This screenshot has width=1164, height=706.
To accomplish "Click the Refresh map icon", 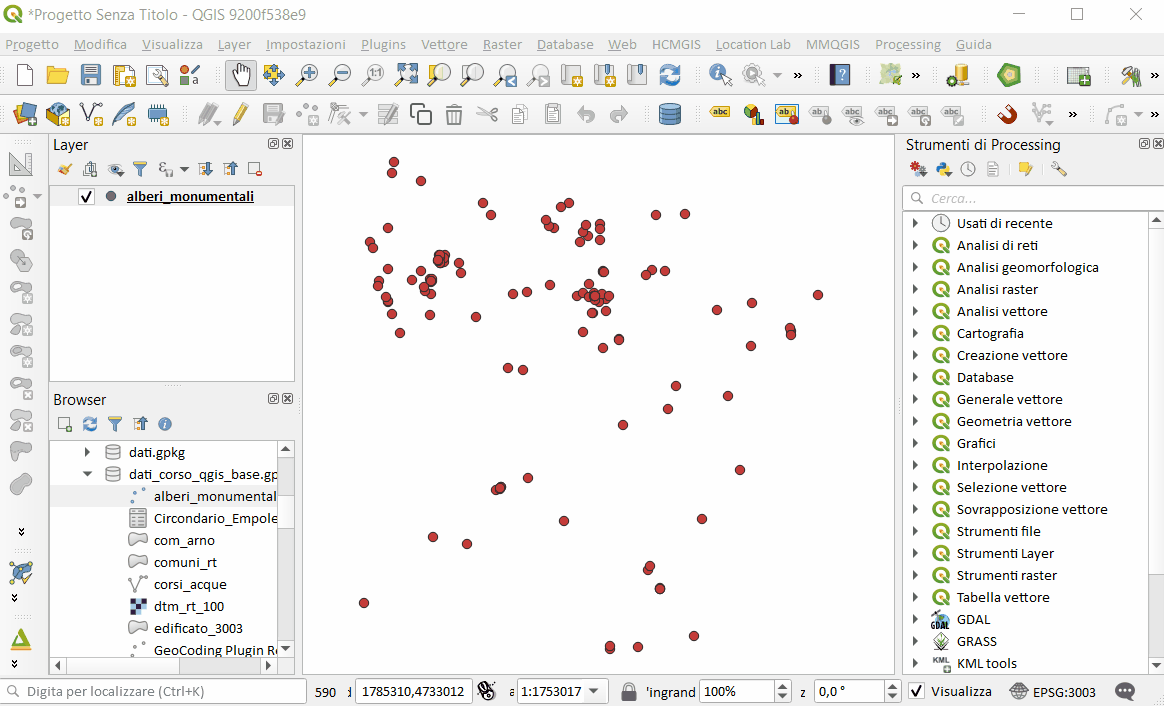I will [669, 75].
